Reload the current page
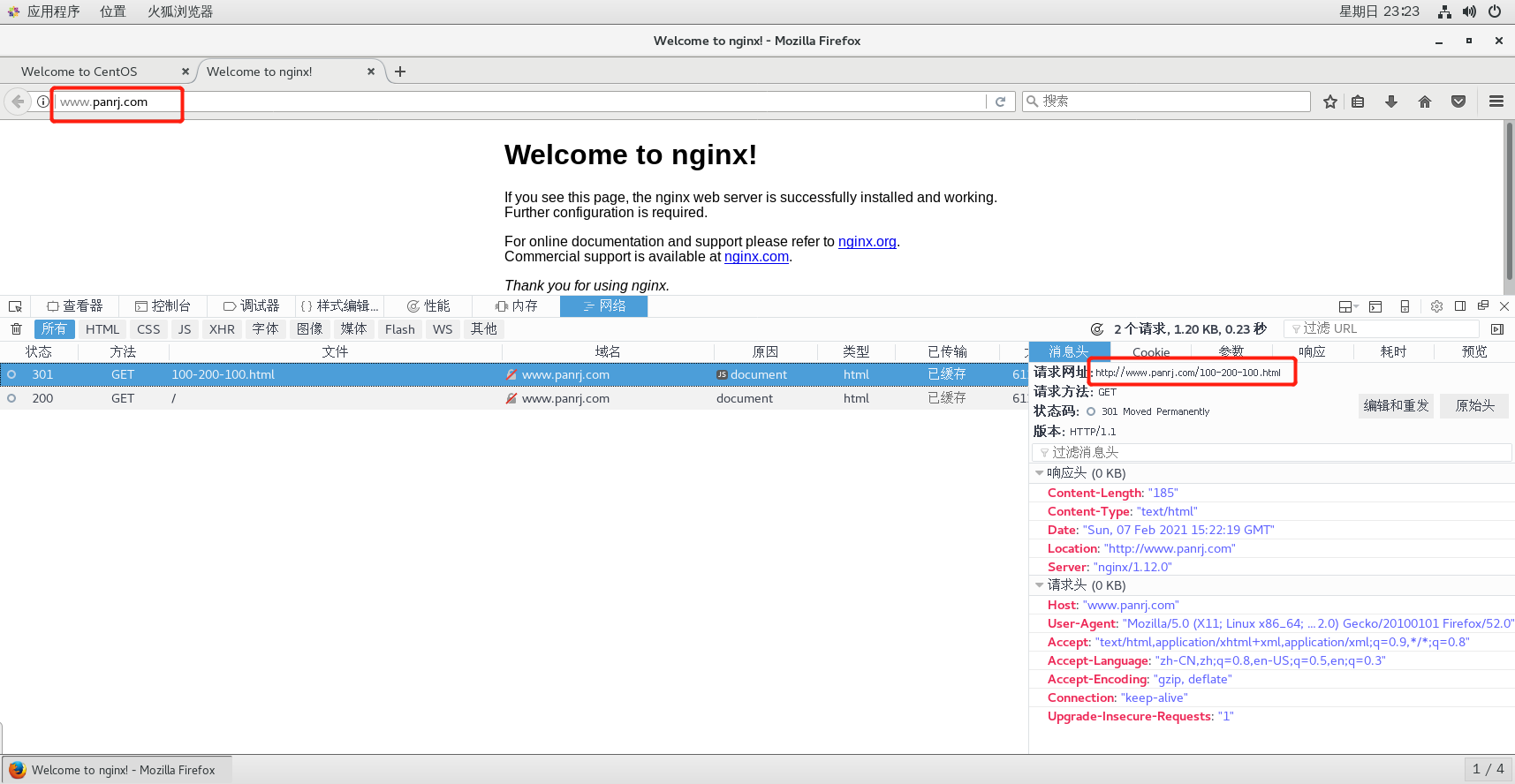 [x=1000, y=102]
